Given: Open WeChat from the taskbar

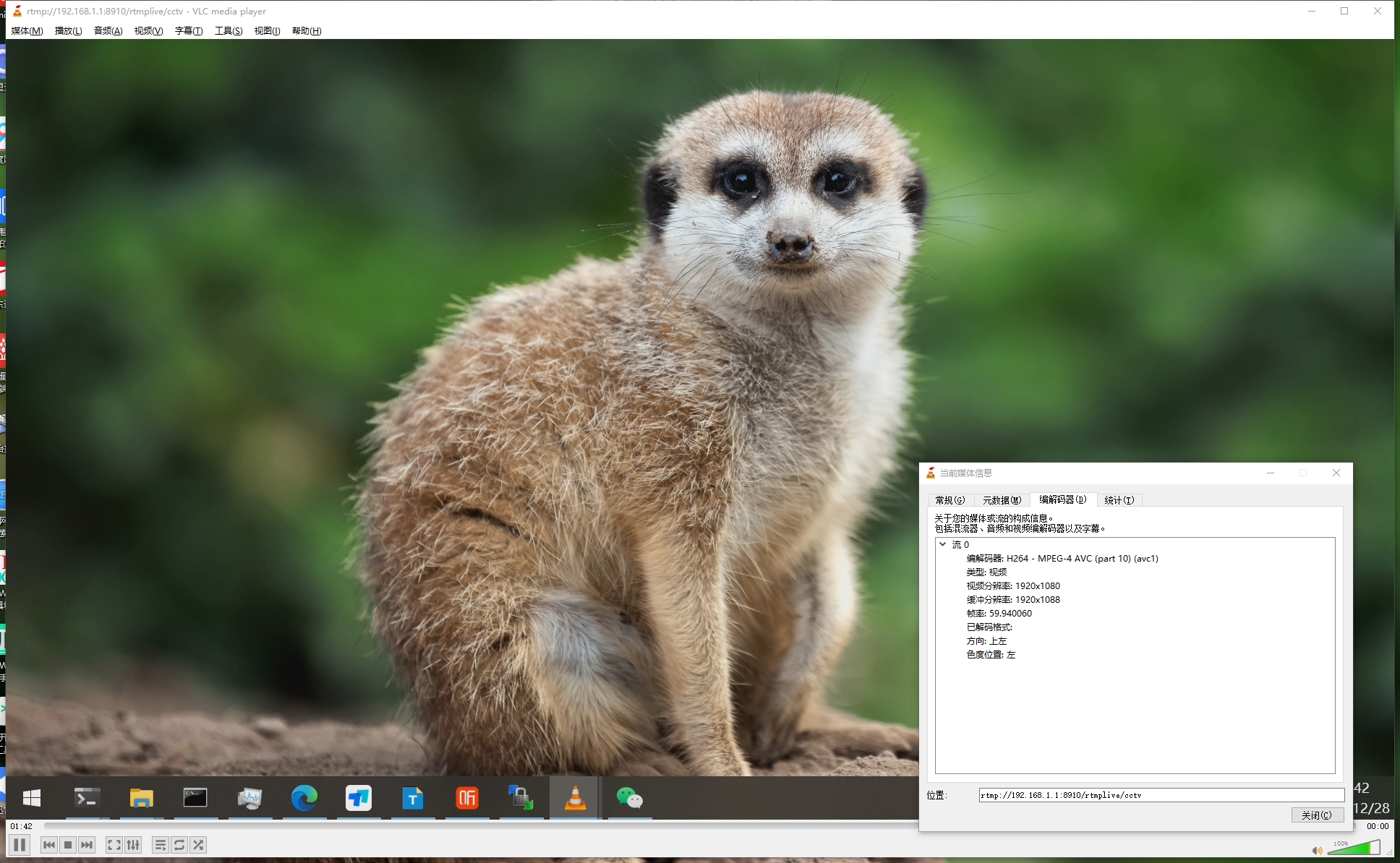Looking at the screenshot, I should click(630, 798).
